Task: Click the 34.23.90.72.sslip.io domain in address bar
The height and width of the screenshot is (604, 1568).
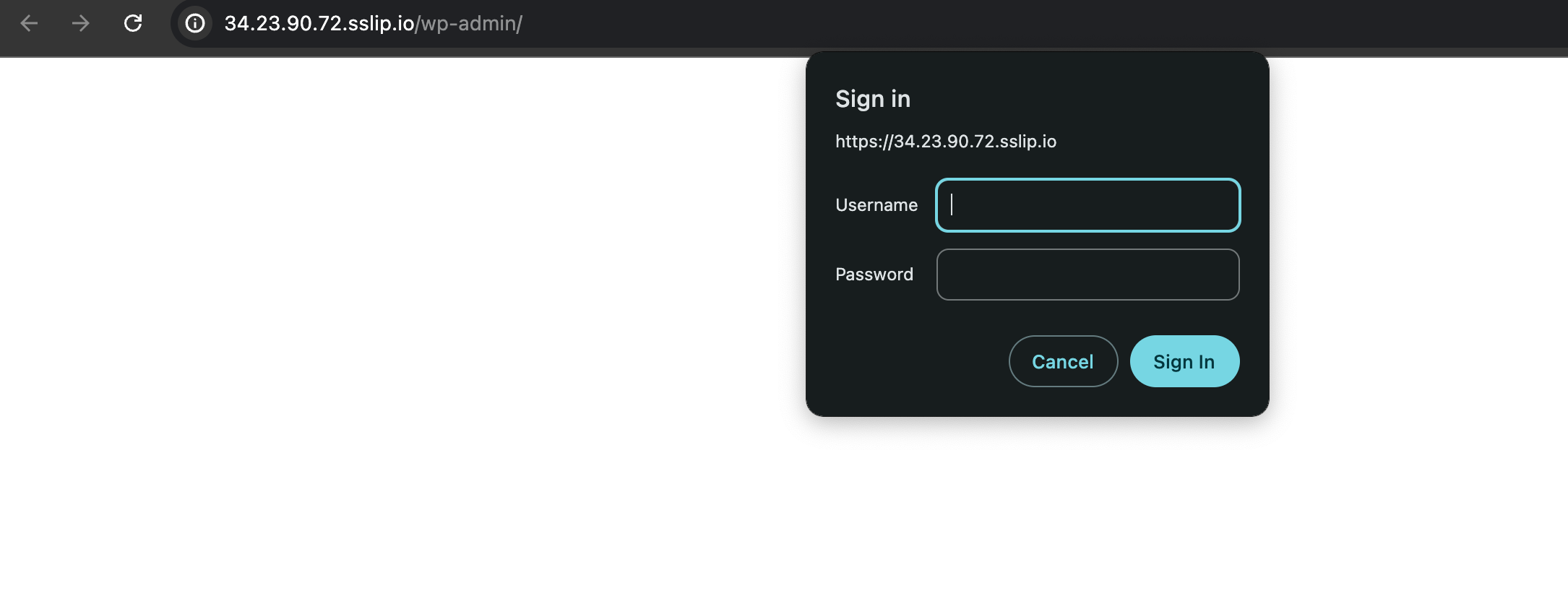Action: coord(319,24)
